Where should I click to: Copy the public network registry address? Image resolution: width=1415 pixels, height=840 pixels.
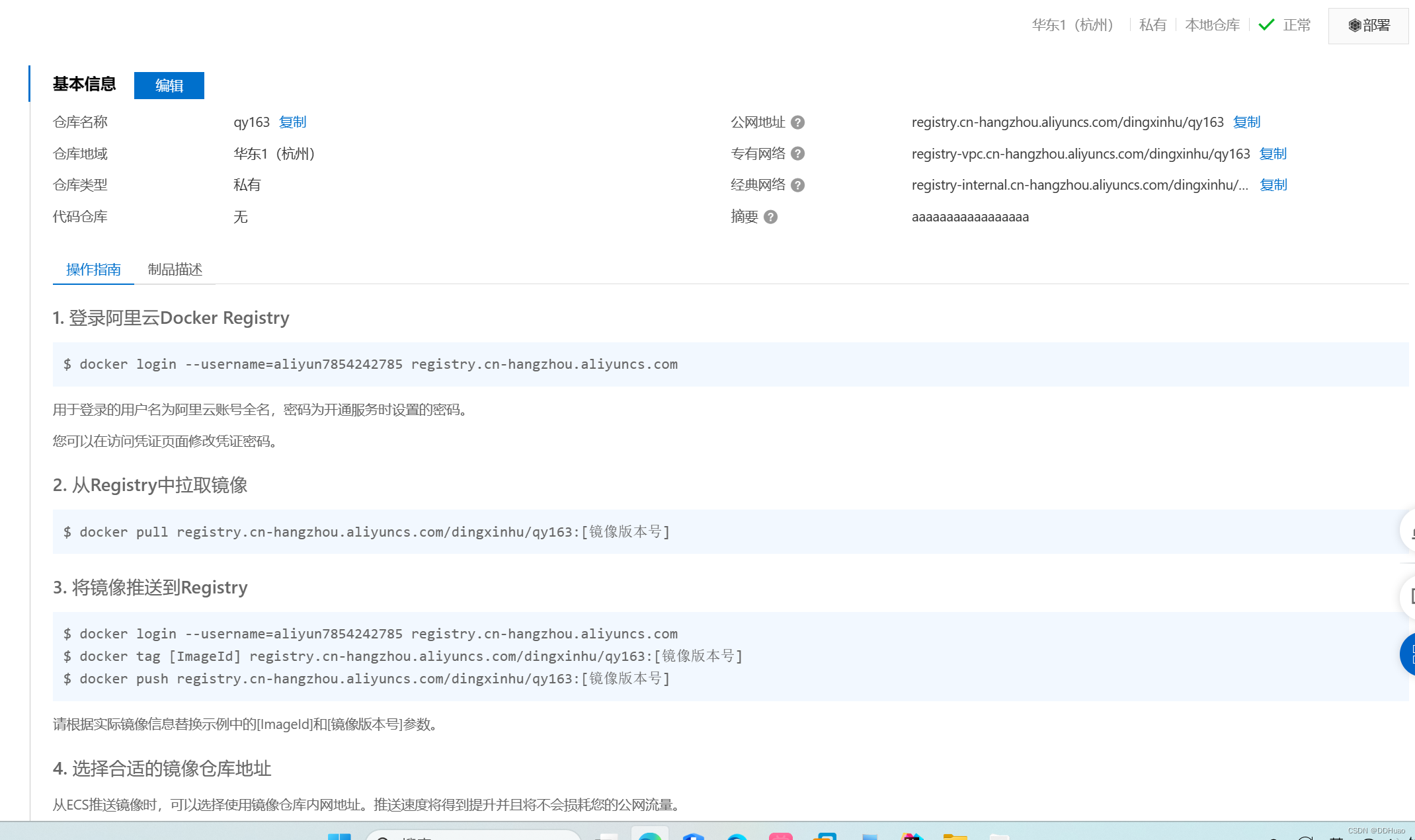point(1246,122)
